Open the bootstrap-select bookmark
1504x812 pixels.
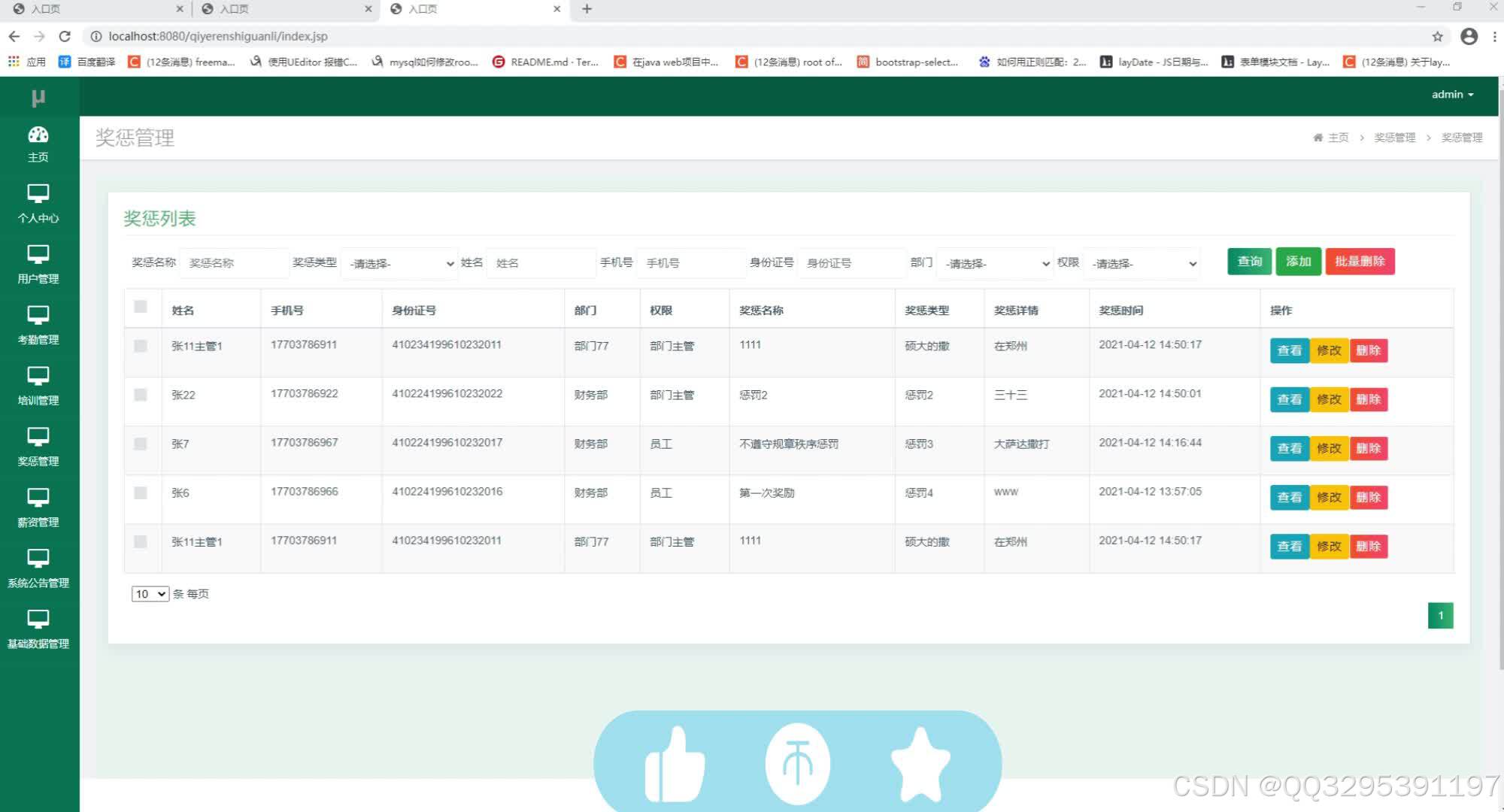(908, 62)
